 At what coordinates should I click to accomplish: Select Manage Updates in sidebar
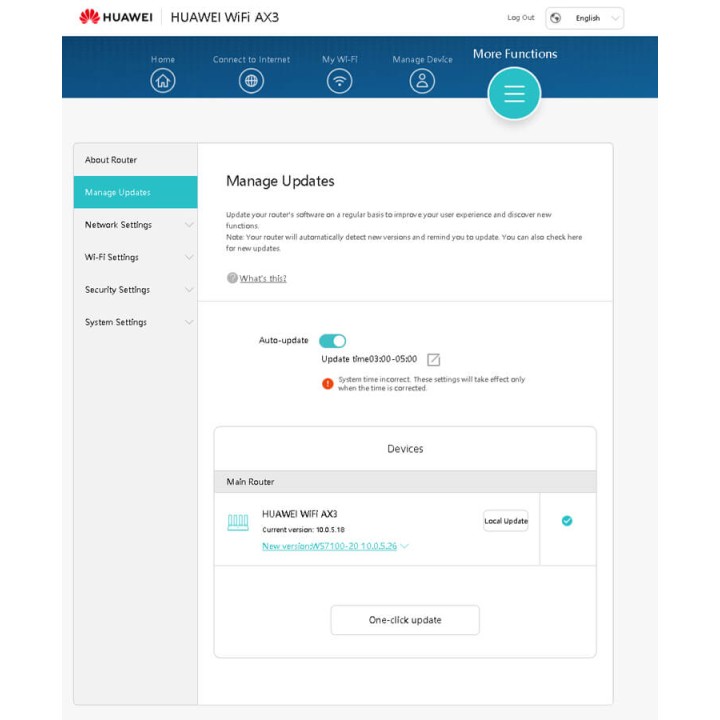[x=135, y=192]
